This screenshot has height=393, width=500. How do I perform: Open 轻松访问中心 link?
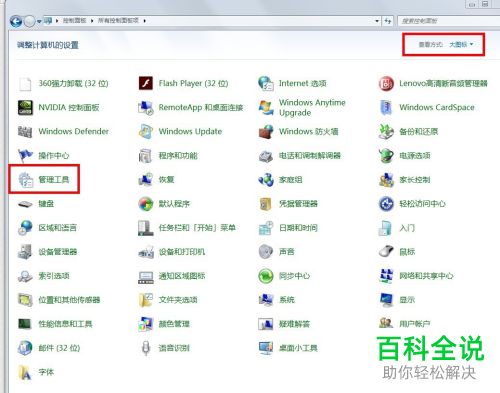422,204
